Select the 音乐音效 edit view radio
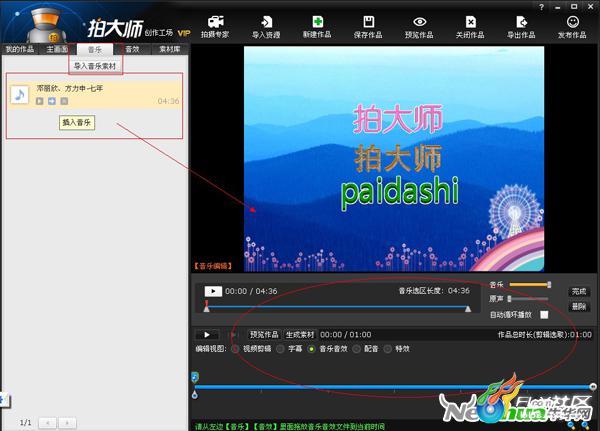The width and height of the screenshot is (600, 431). tap(311, 349)
